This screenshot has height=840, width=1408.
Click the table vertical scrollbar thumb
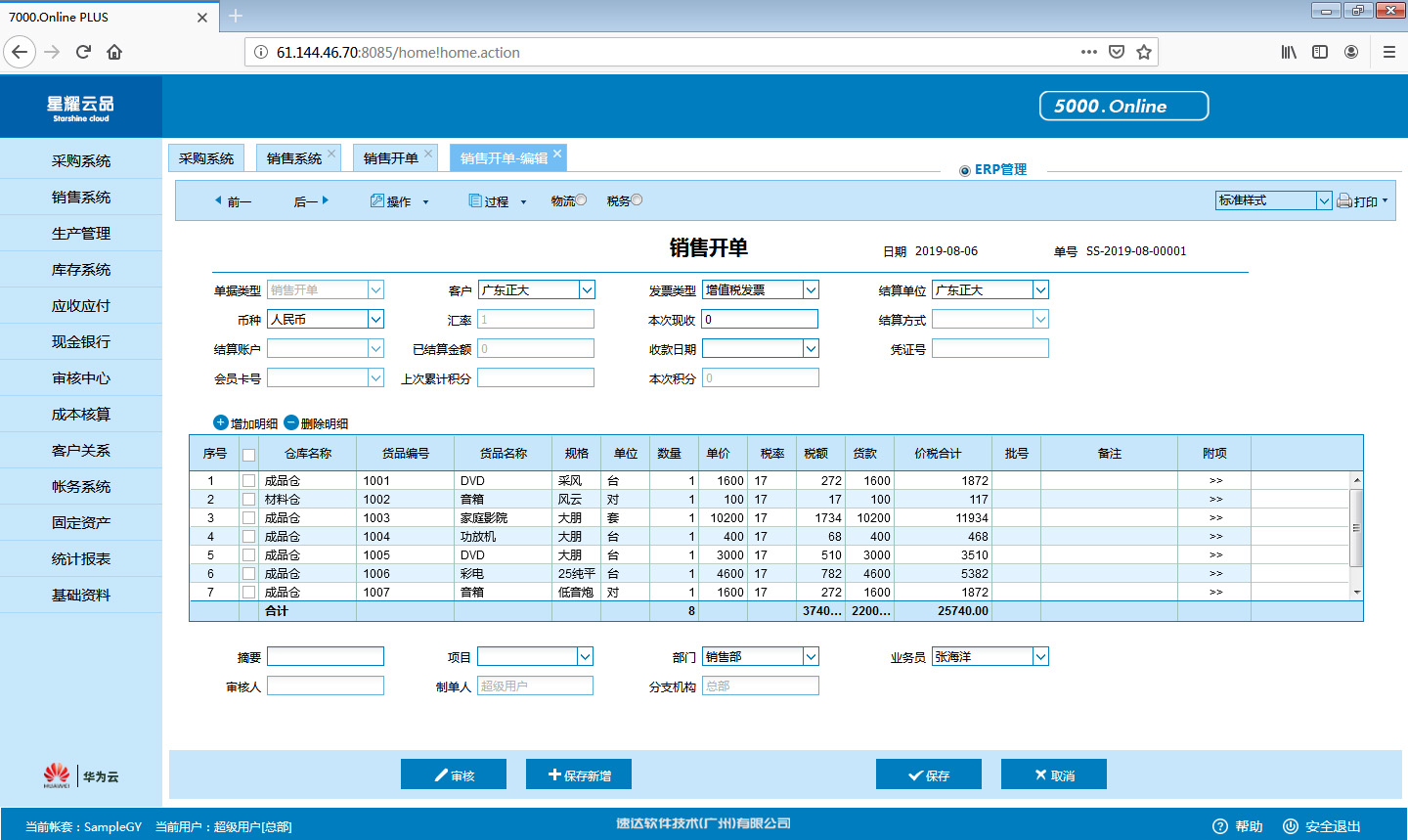[1356, 528]
